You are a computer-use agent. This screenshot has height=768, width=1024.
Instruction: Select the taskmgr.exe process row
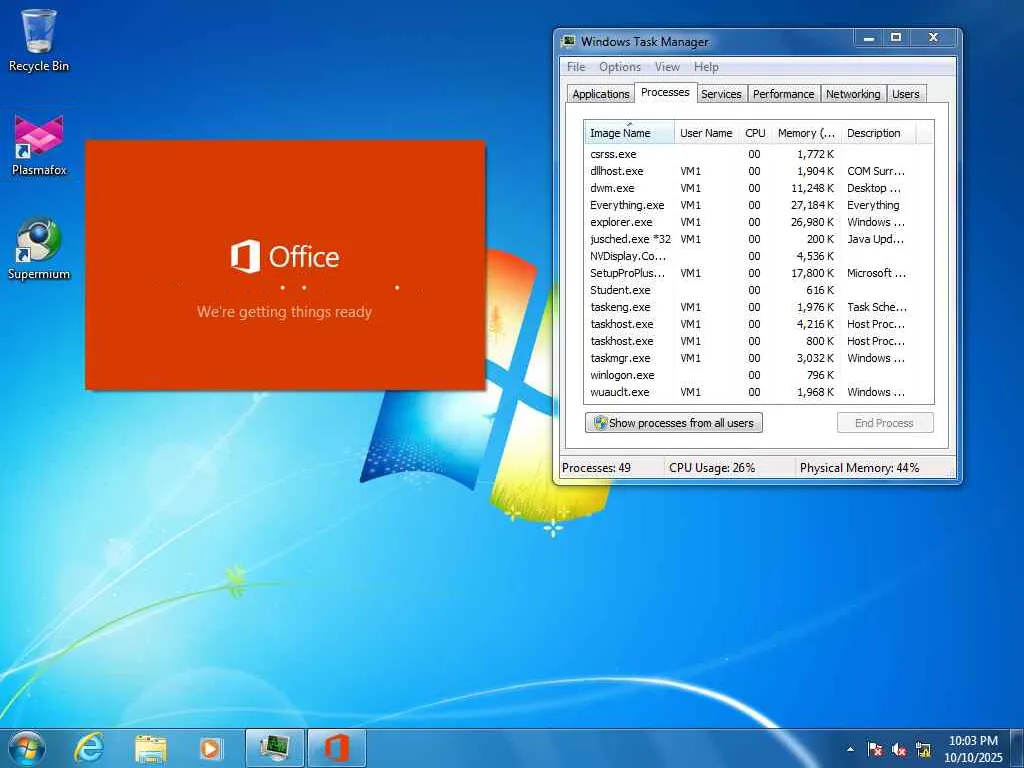759,358
